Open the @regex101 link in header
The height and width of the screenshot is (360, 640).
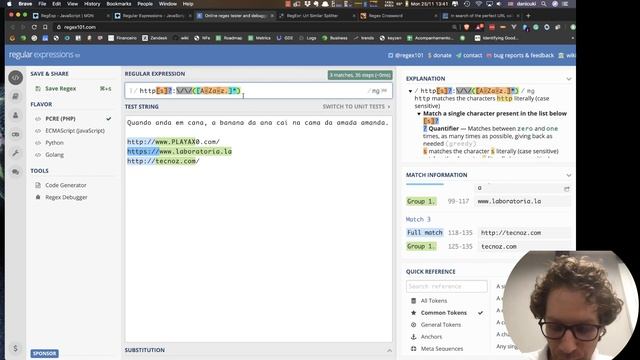pos(406,56)
